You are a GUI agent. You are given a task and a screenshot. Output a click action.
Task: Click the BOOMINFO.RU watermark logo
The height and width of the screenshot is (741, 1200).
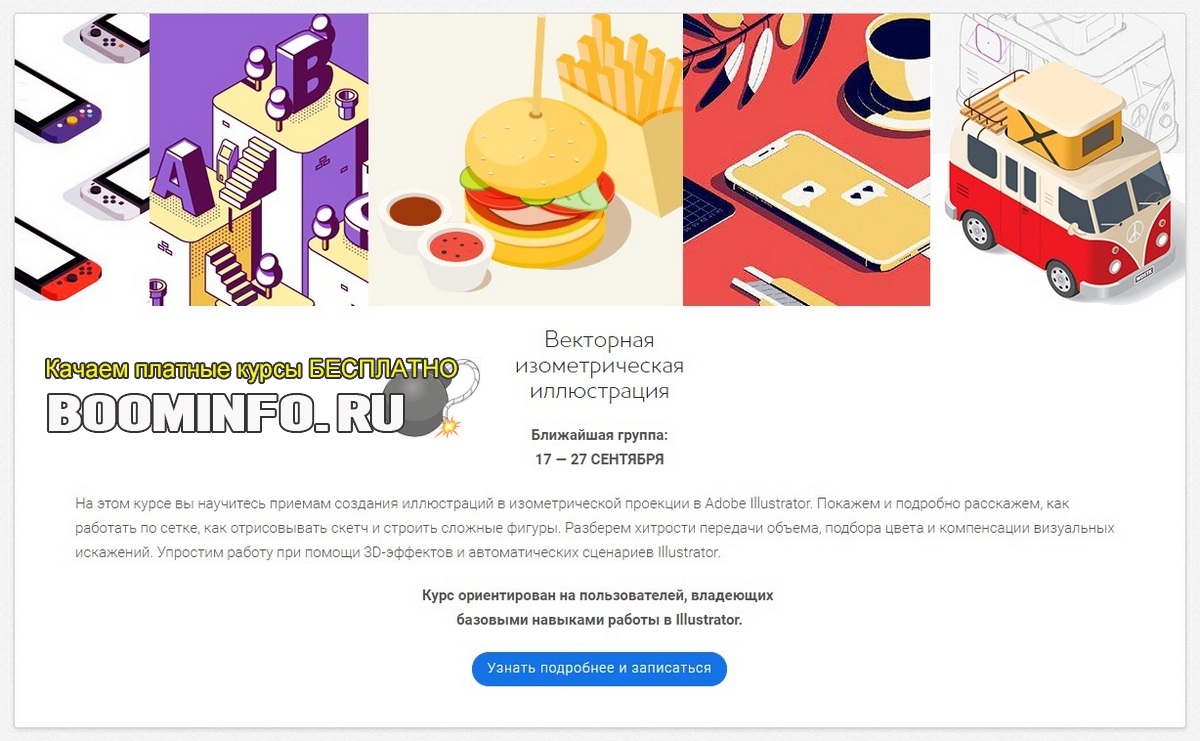point(225,412)
